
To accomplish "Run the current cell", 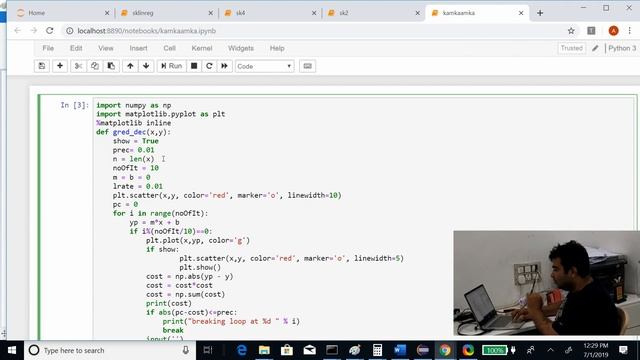I will pyautogui.click(x=171, y=66).
